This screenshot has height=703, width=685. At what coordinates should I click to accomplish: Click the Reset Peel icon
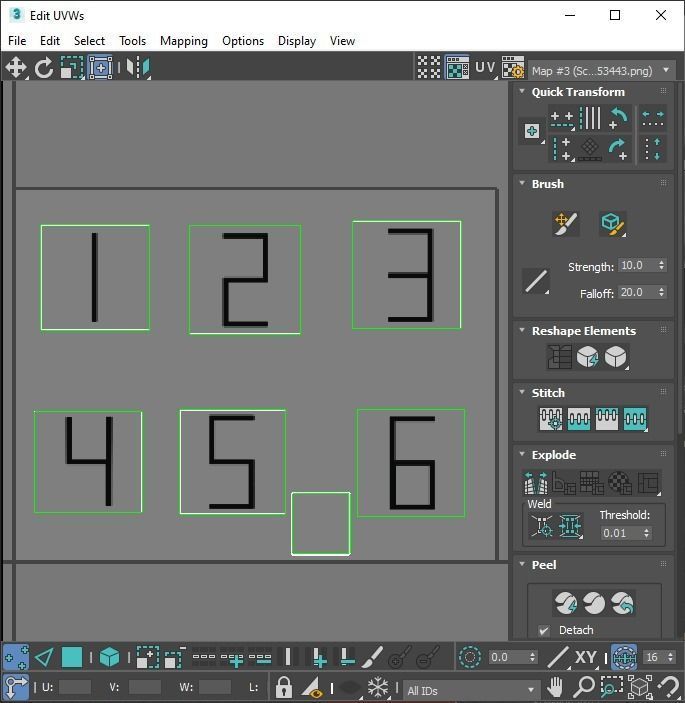pyautogui.click(x=623, y=603)
